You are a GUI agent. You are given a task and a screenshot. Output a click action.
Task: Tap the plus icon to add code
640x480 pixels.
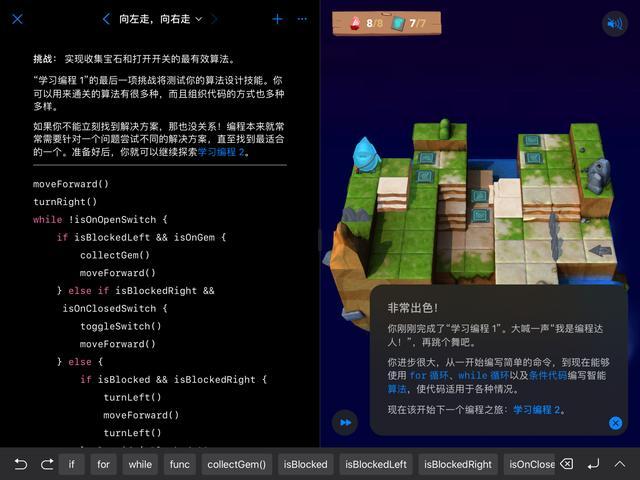point(277,19)
